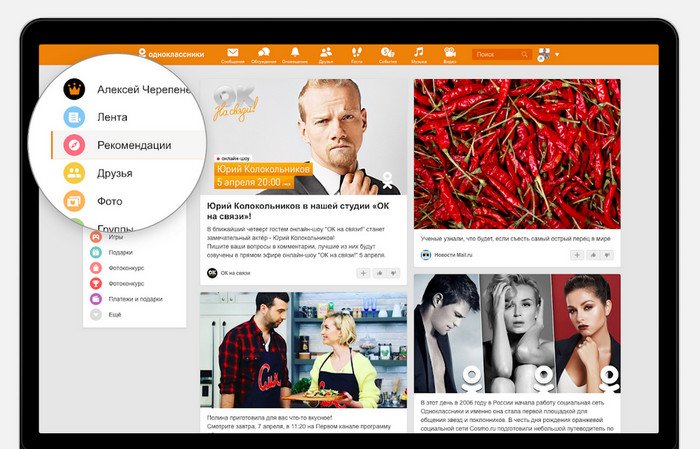Open ОК на связи group avatar
700x449 pixels.
(212, 273)
